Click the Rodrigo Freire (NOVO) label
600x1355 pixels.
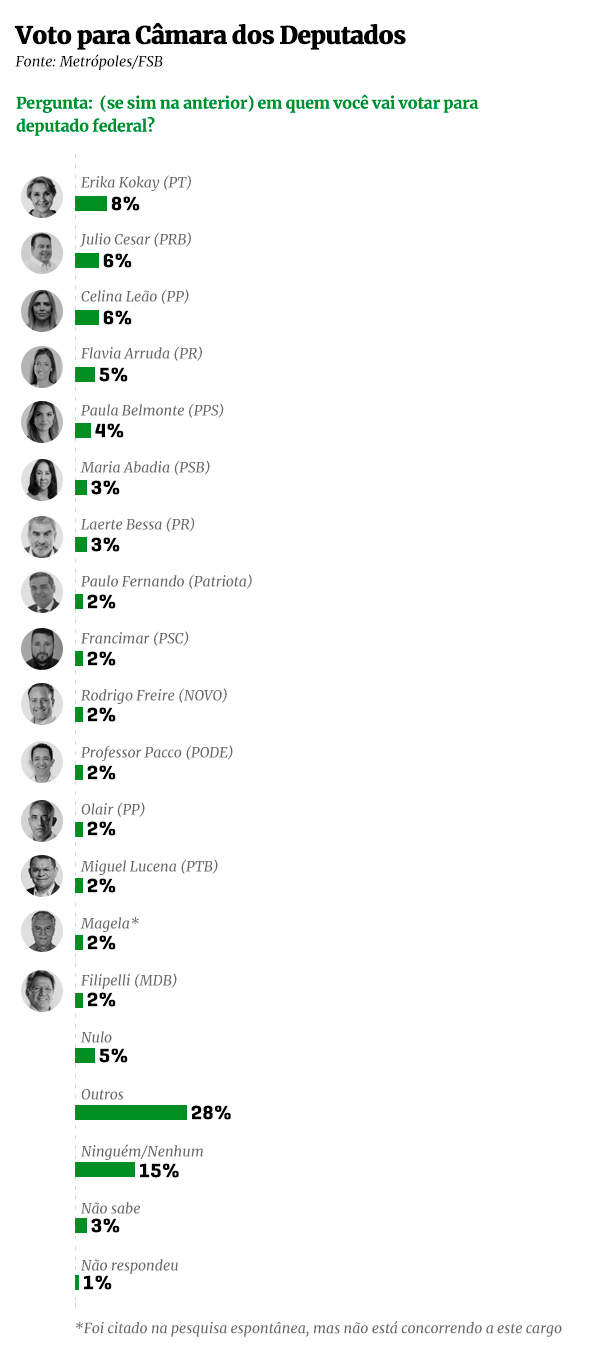[x=154, y=695]
